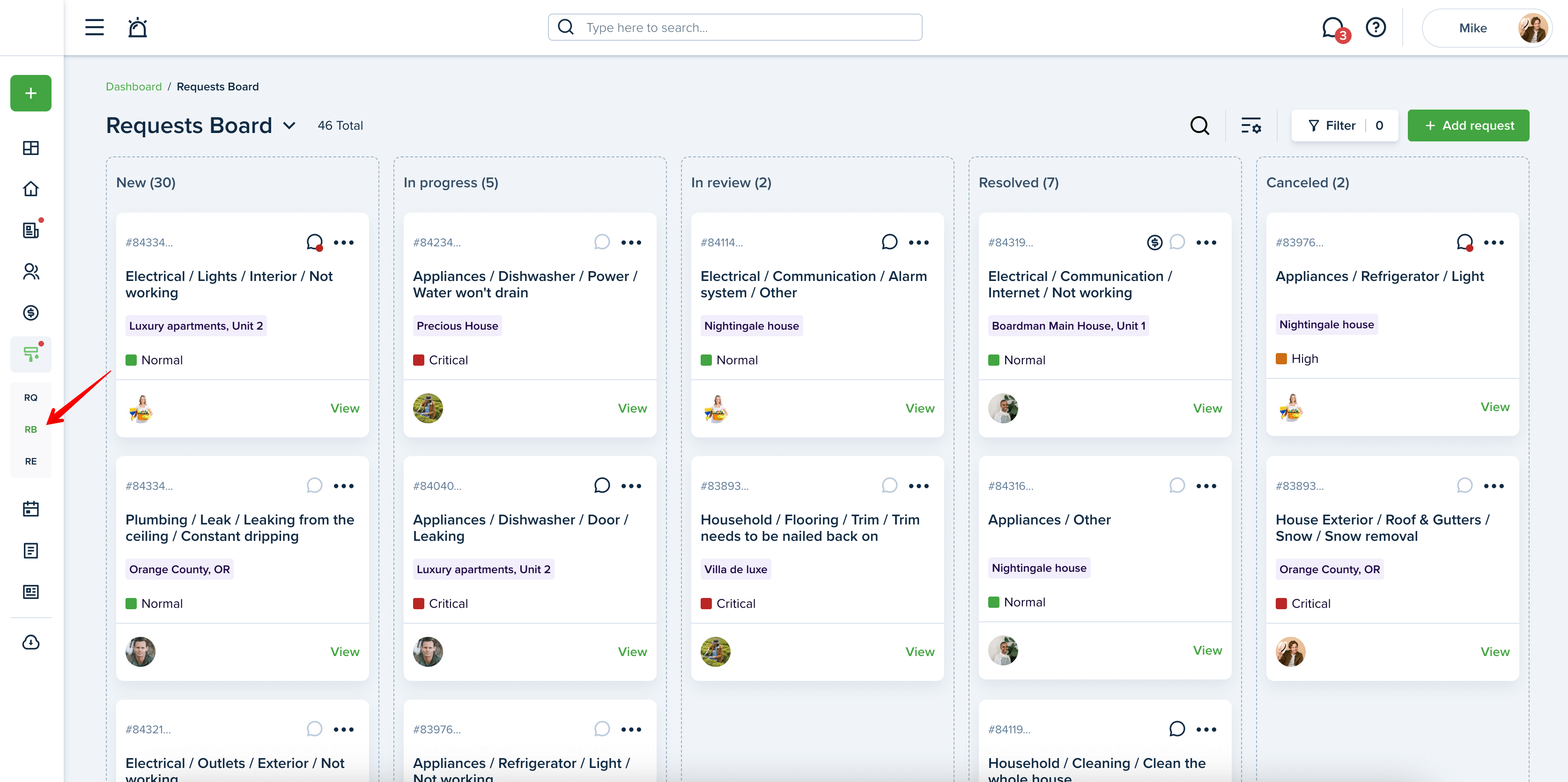Open the hamburger menu
Viewport: 1568px width, 782px height.
point(94,27)
